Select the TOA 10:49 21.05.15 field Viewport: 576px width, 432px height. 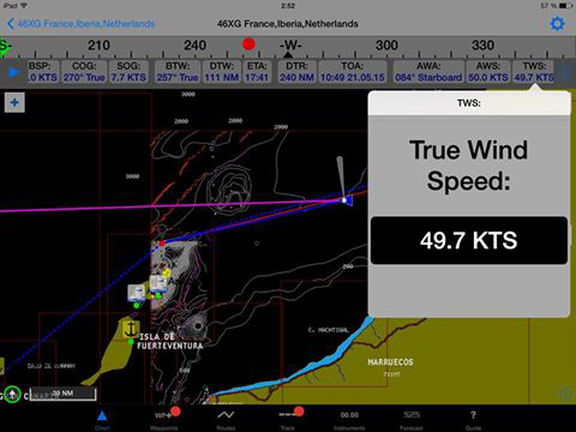click(x=353, y=72)
